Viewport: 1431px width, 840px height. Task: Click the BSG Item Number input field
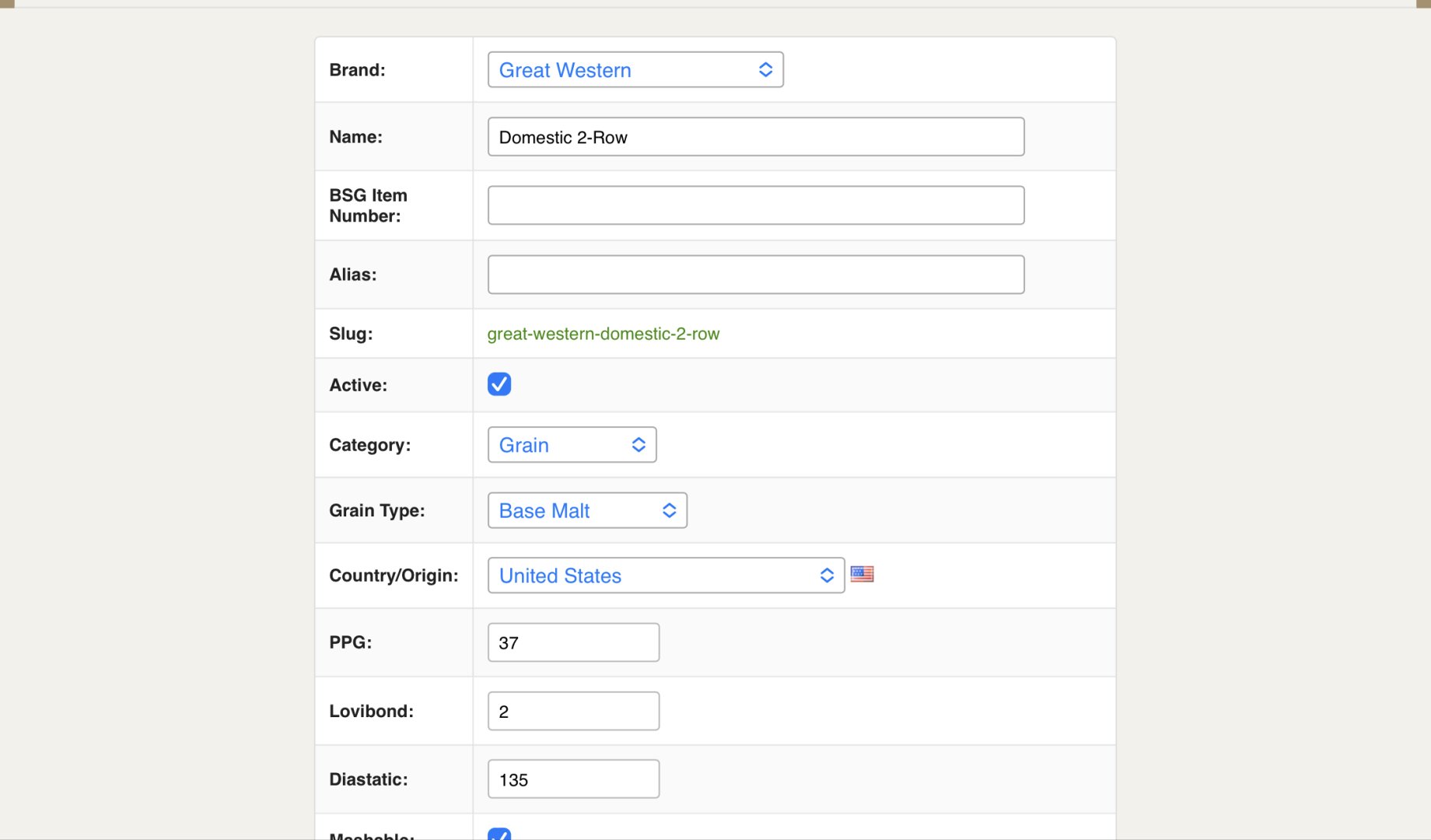(755, 205)
